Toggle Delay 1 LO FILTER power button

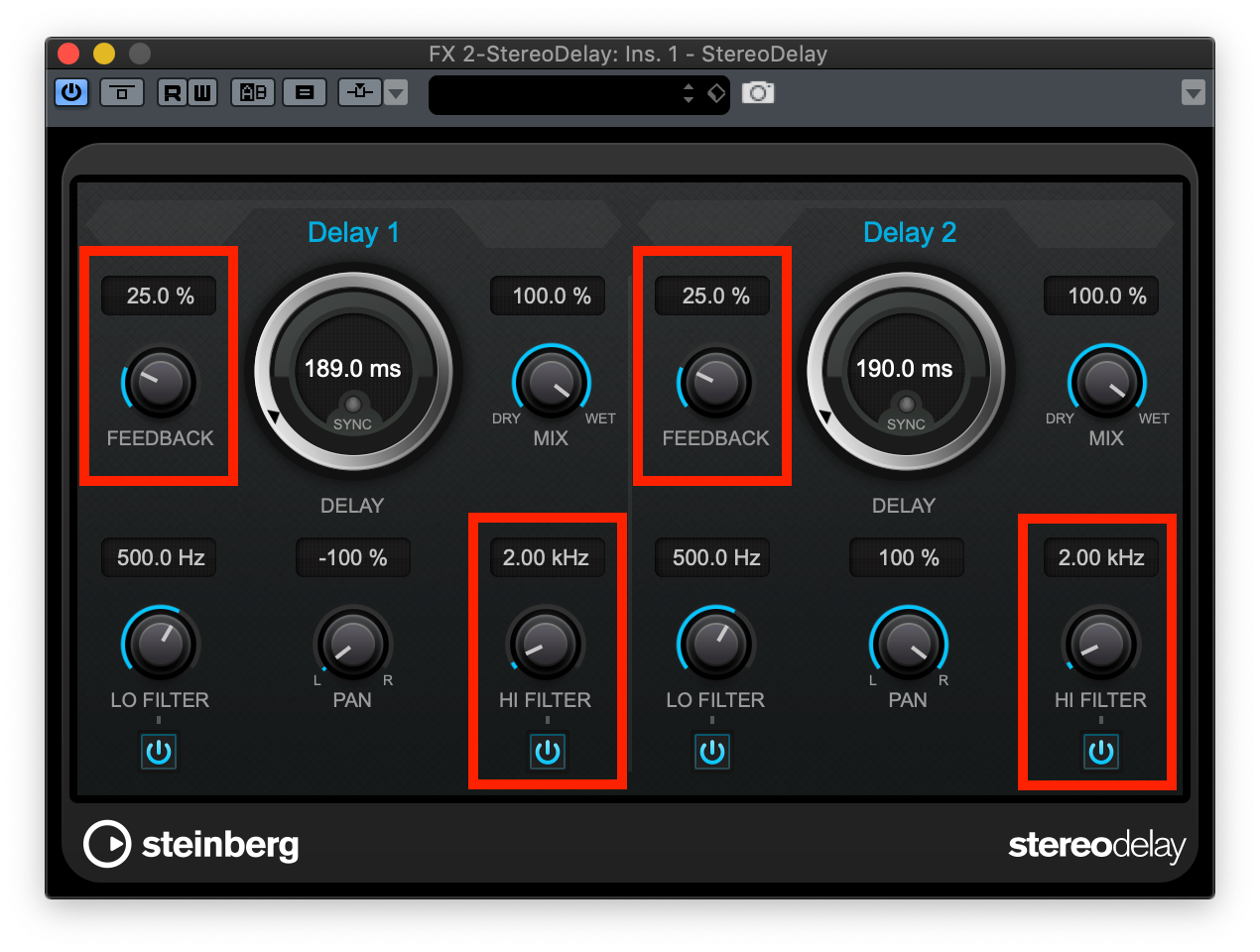(159, 752)
